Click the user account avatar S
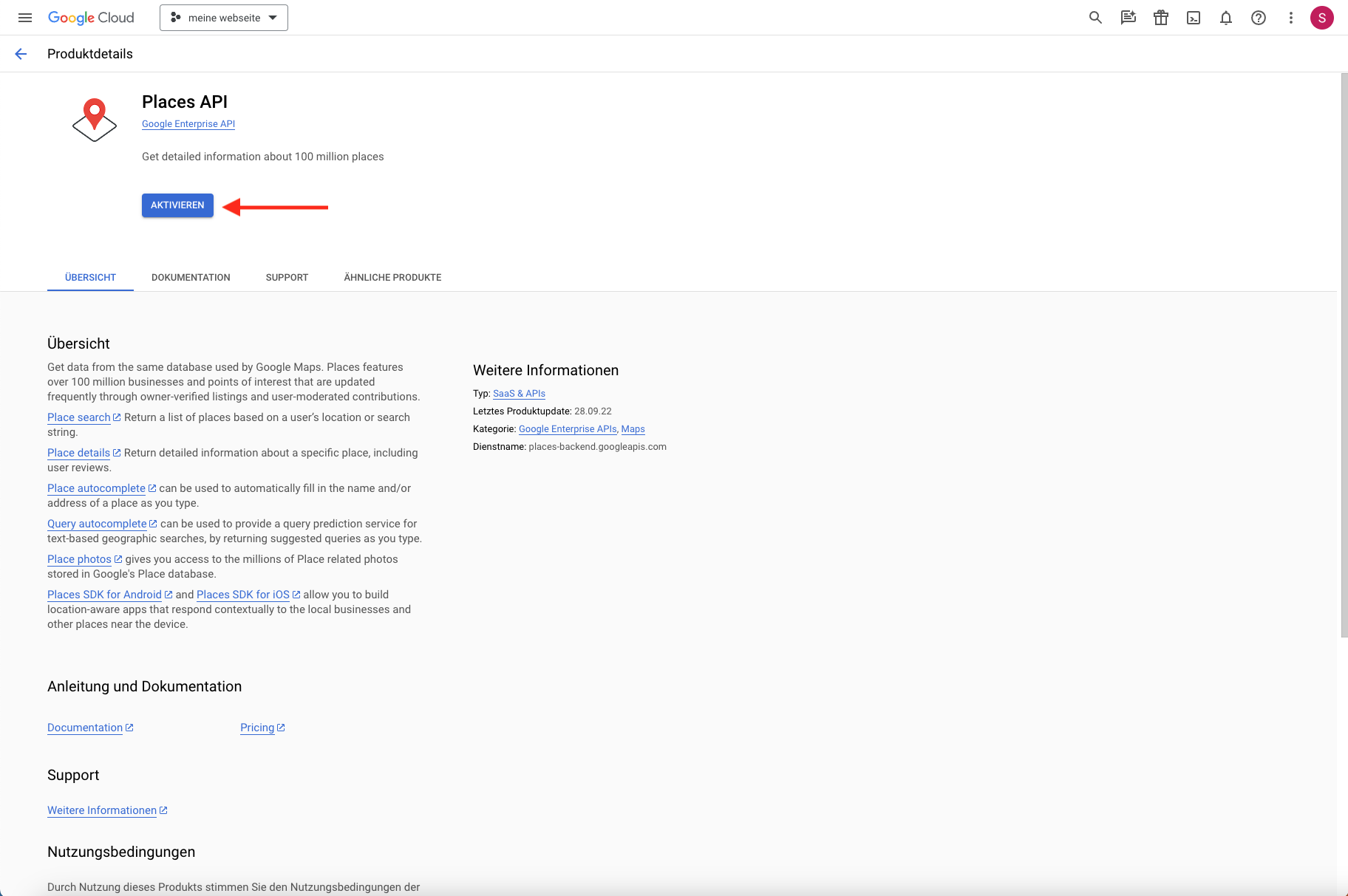The width and height of the screenshot is (1348, 896). (1322, 18)
